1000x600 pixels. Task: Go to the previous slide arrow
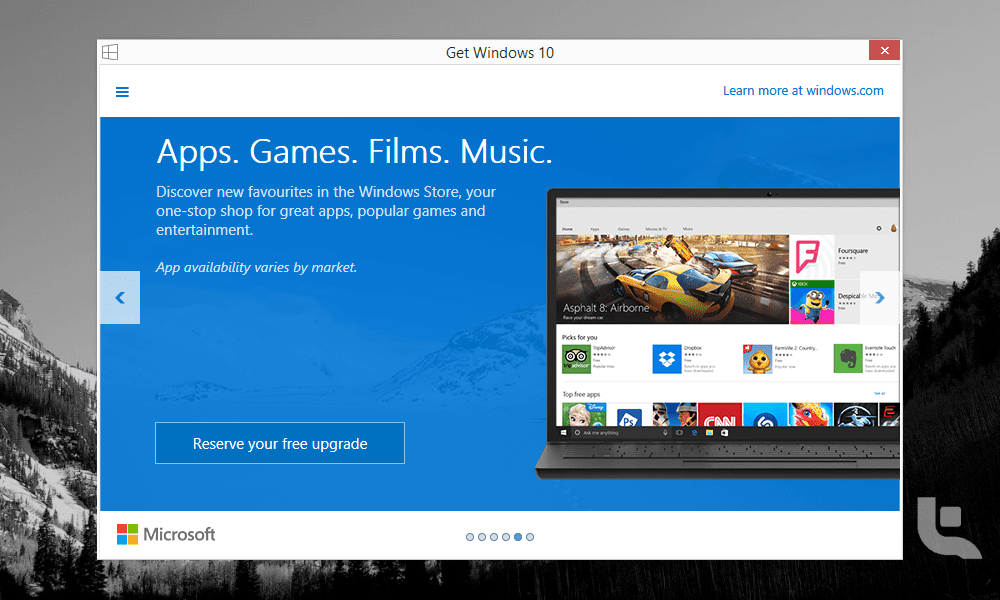(120, 298)
